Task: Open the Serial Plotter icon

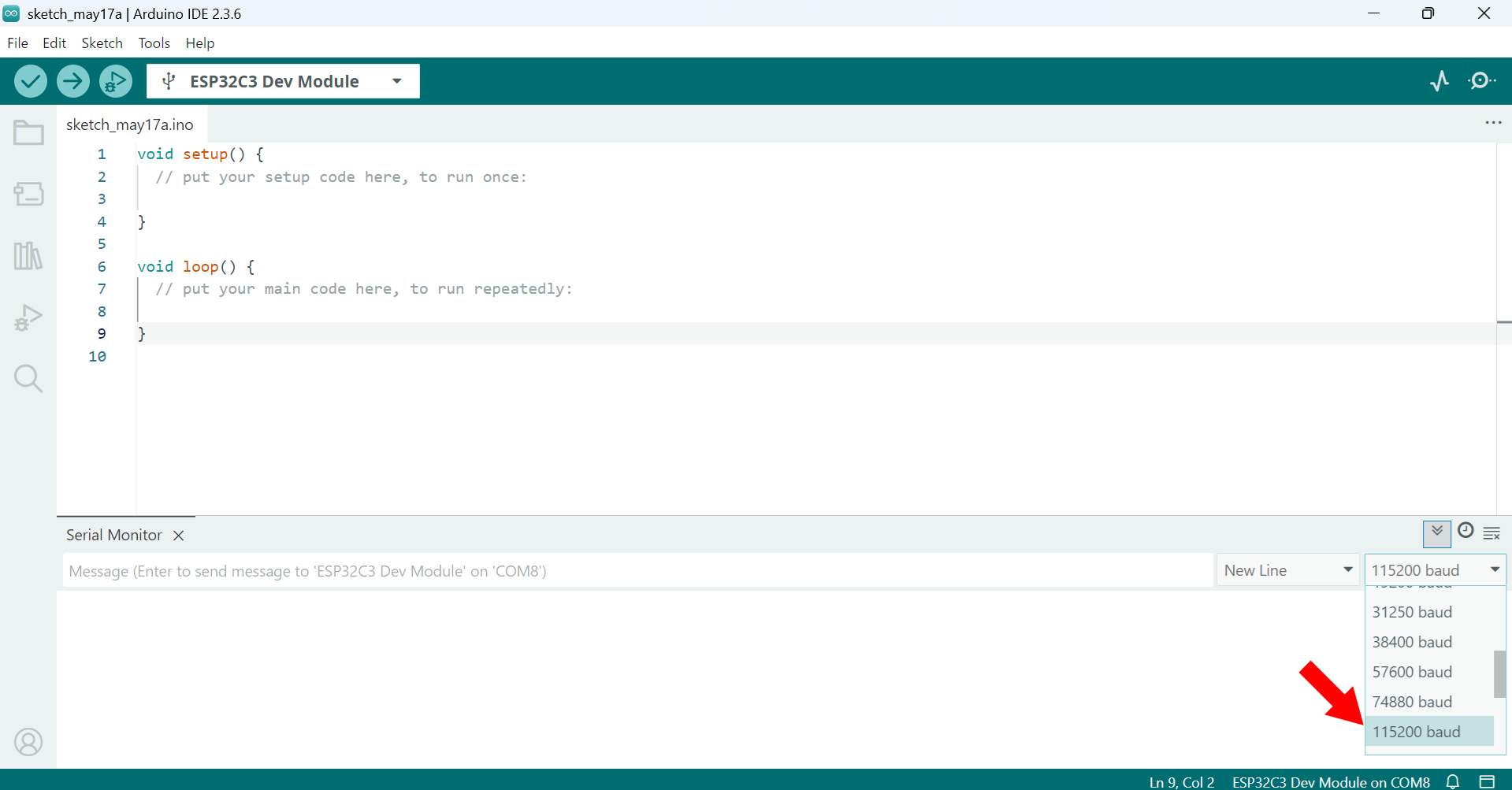Action: 1440,81
